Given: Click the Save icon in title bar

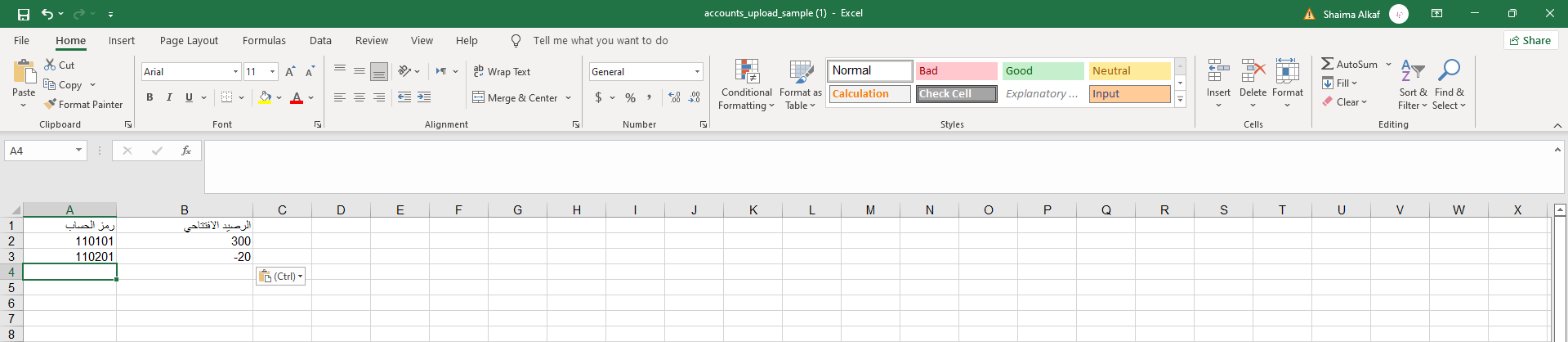Looking at the screenshot, I should (23, 14).
